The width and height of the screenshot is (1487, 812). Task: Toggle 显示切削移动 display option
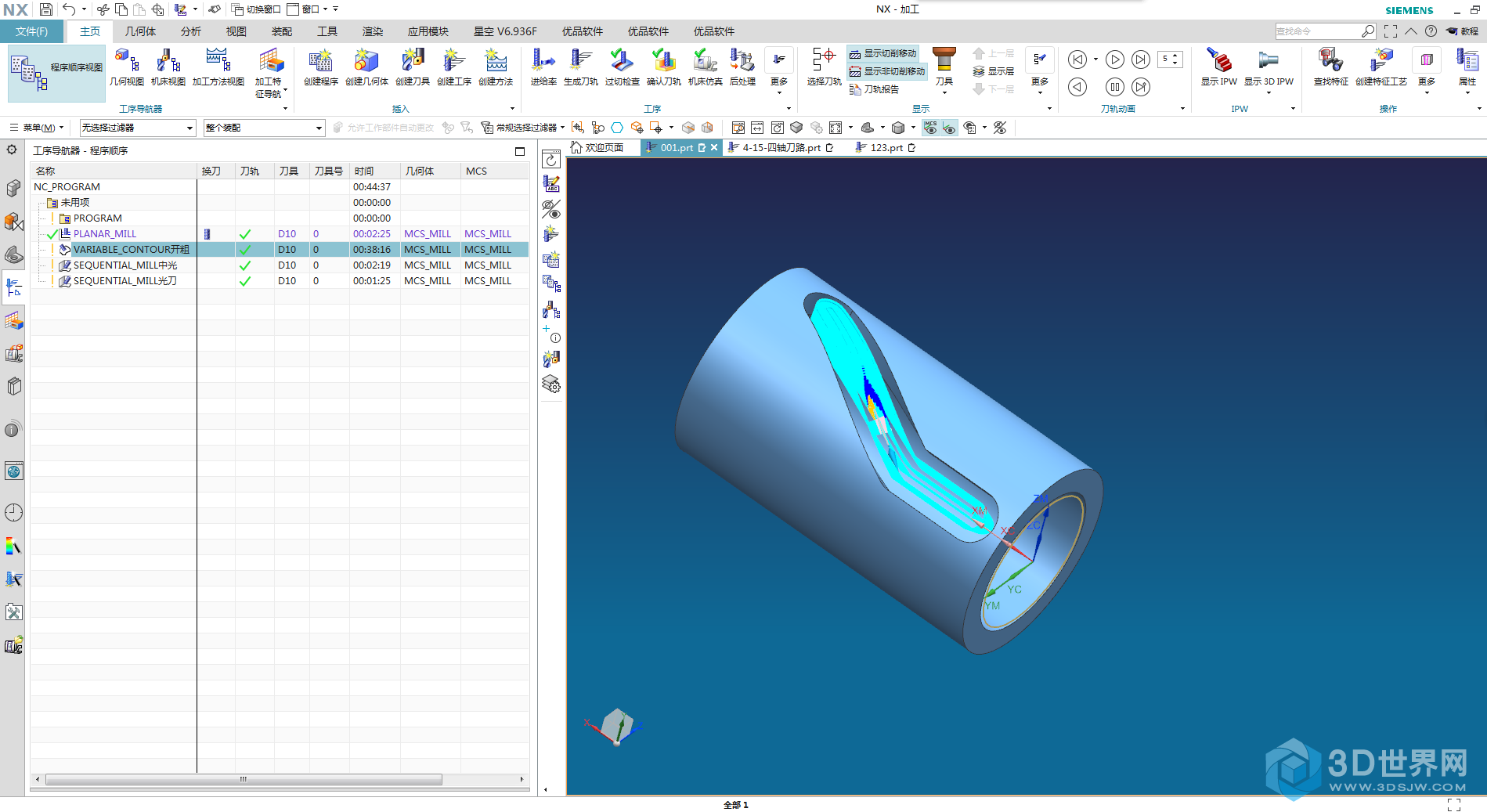(x=883, y=53)
